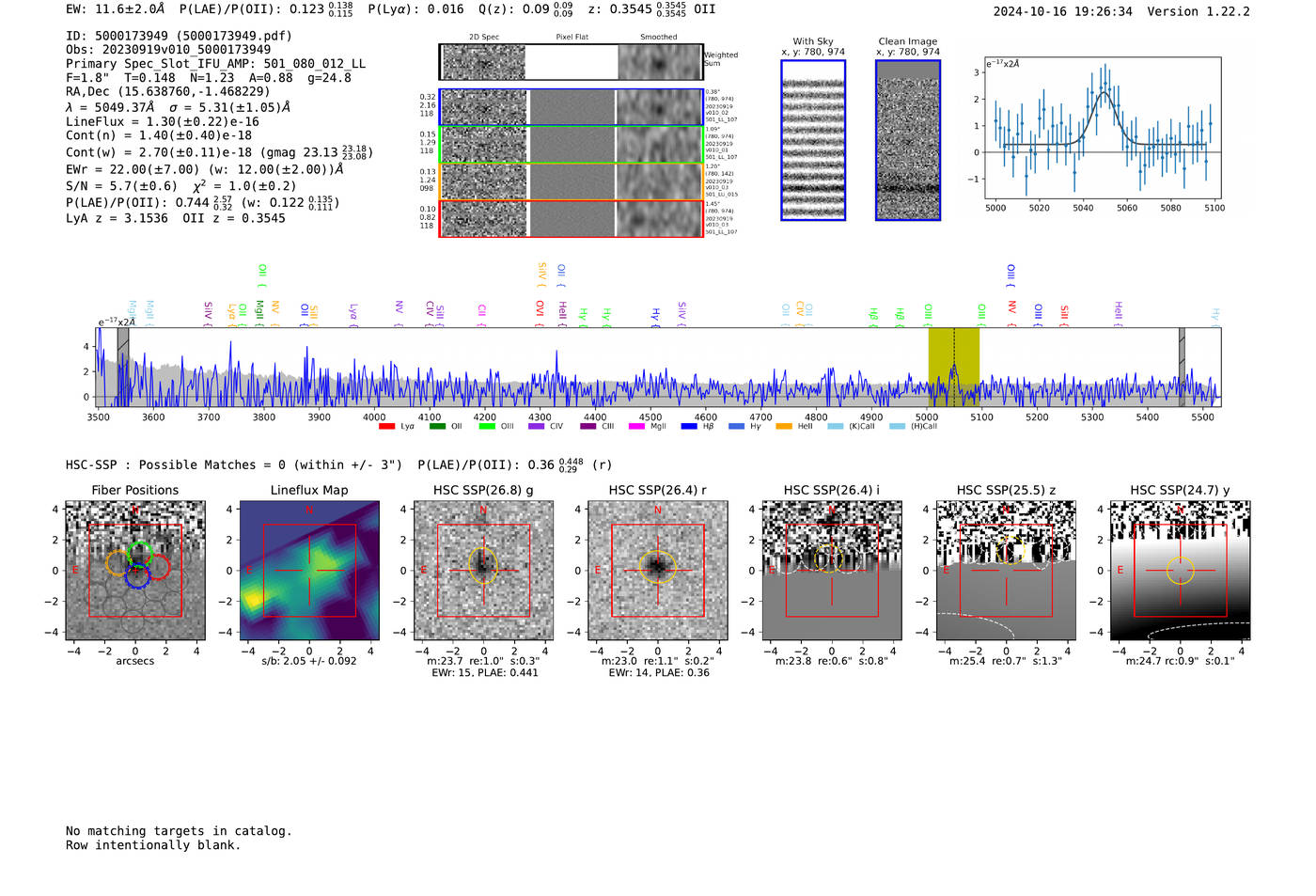The width and height of the screenshot is (1316, 896).
Task: Click the blue Hβ legend swatch
Action: tap(689, 426)
